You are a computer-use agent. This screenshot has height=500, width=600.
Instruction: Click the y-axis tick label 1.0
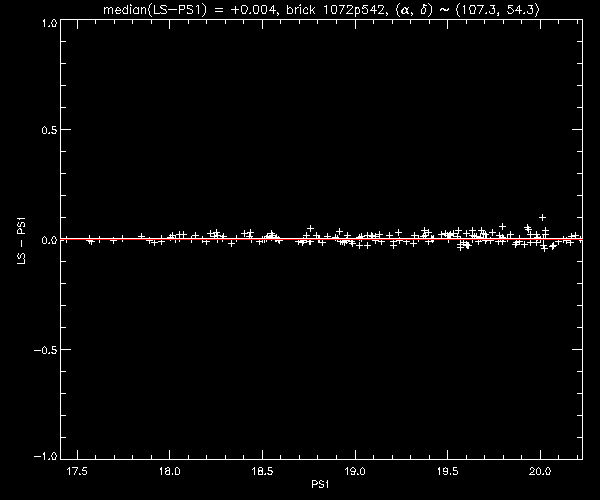click(49, 23)
